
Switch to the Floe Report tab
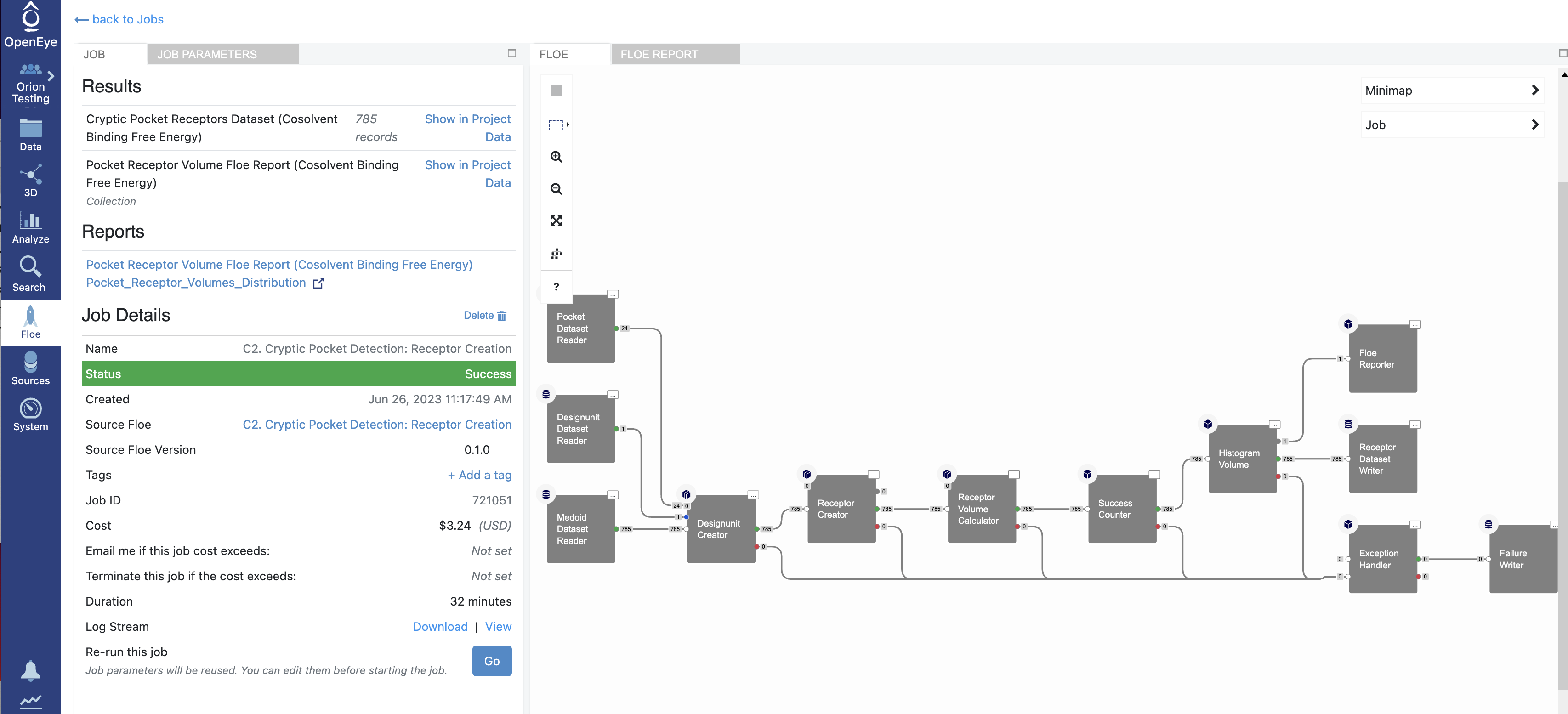(659, 54)
